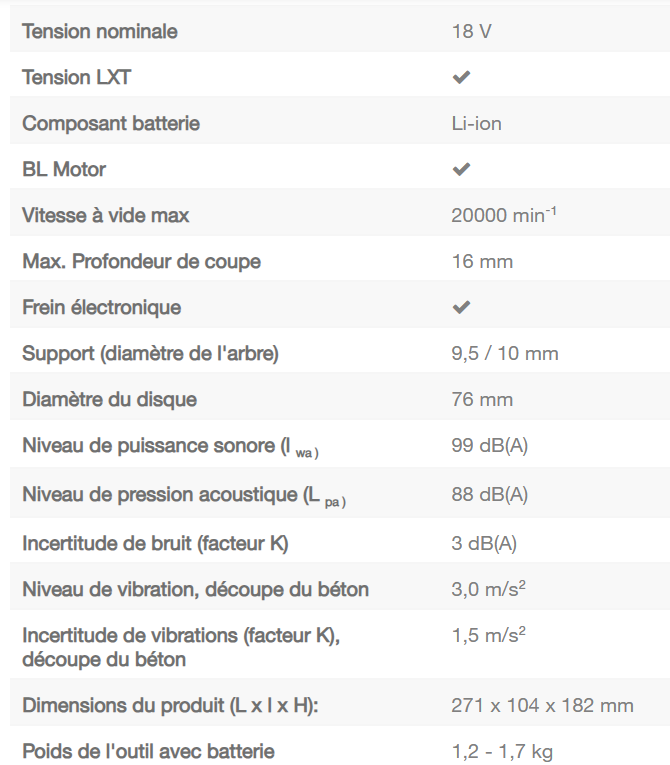The height and width of the screenshot is (765, 670).
Task: Select the Niveau de vibration, découpe du béton label
Action: pyautogui.click(x=196, y=589)
